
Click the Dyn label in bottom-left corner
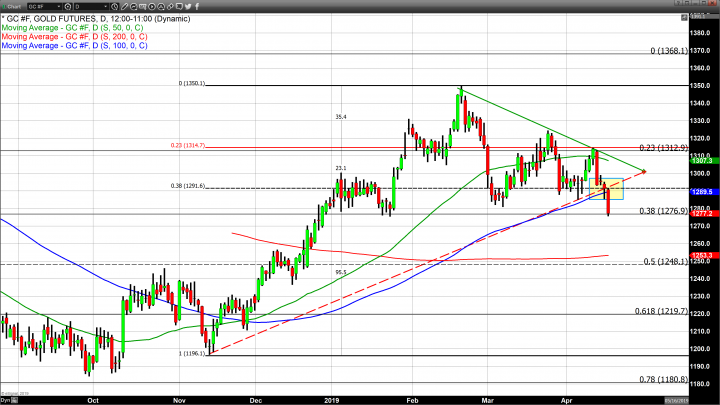point(5,400)
